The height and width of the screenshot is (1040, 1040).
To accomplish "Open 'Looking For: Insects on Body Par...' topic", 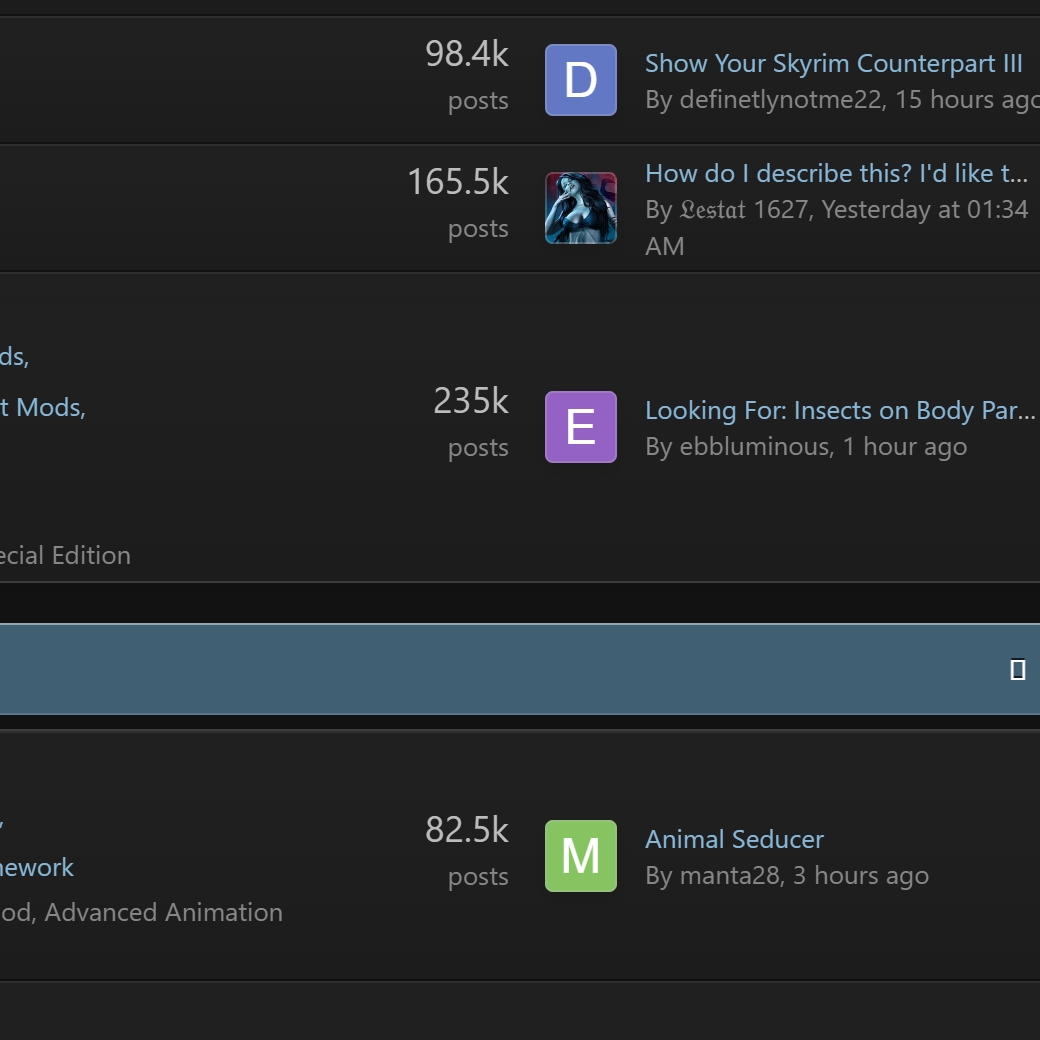I will [x=839, y=411].
